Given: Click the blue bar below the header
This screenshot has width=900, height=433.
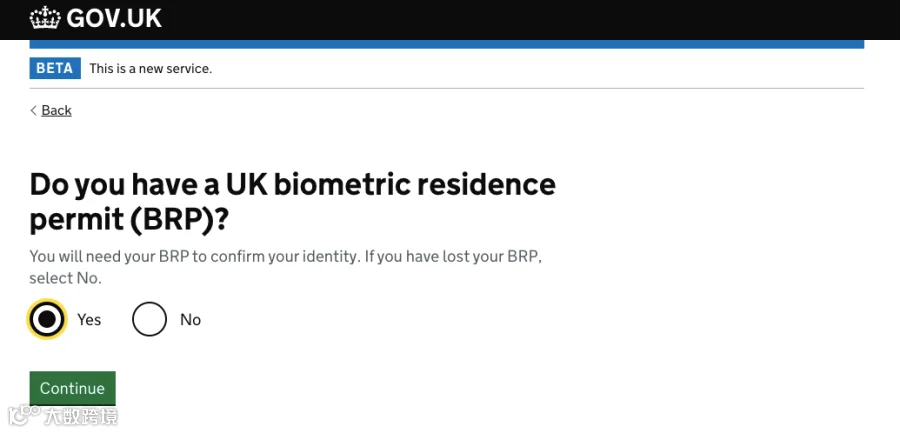Looking at the screenshot, I should [447, 44].
